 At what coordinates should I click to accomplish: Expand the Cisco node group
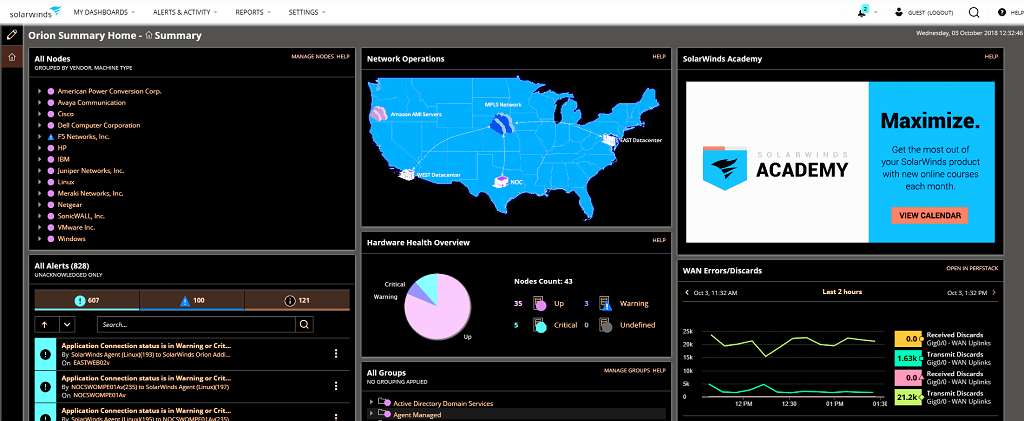point(39,114)
